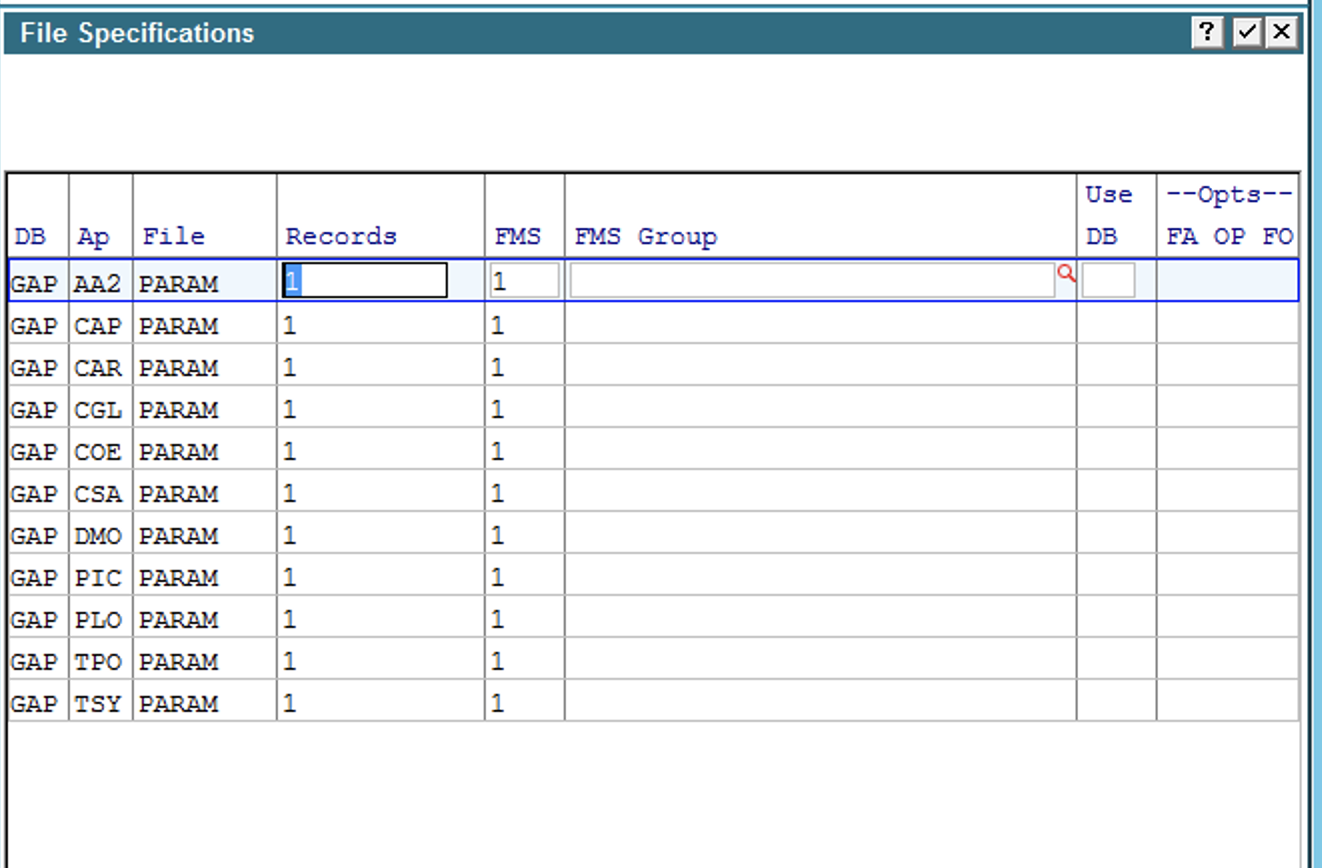The width and height of the screenshot is (1322, 868).
Task: Click the help question mark icon
Action: coord(1207,33)
